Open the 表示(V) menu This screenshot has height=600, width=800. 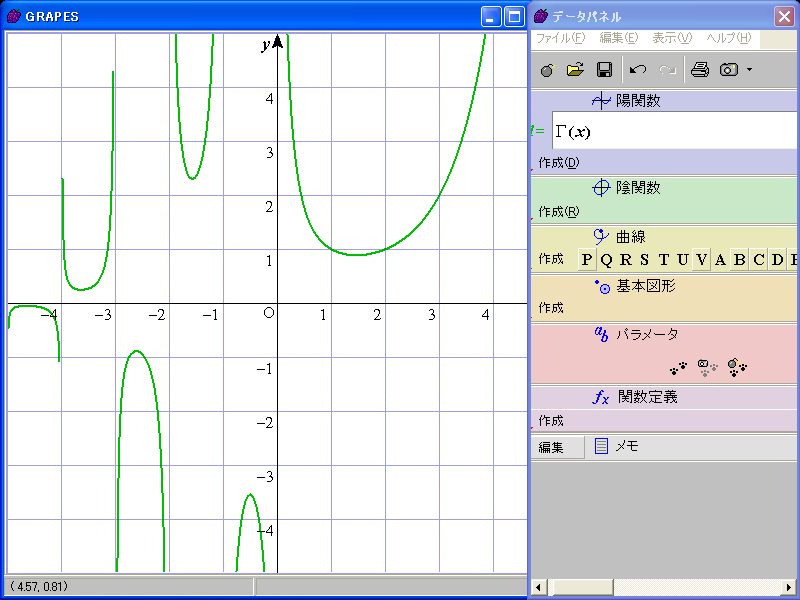coord(671,38)
